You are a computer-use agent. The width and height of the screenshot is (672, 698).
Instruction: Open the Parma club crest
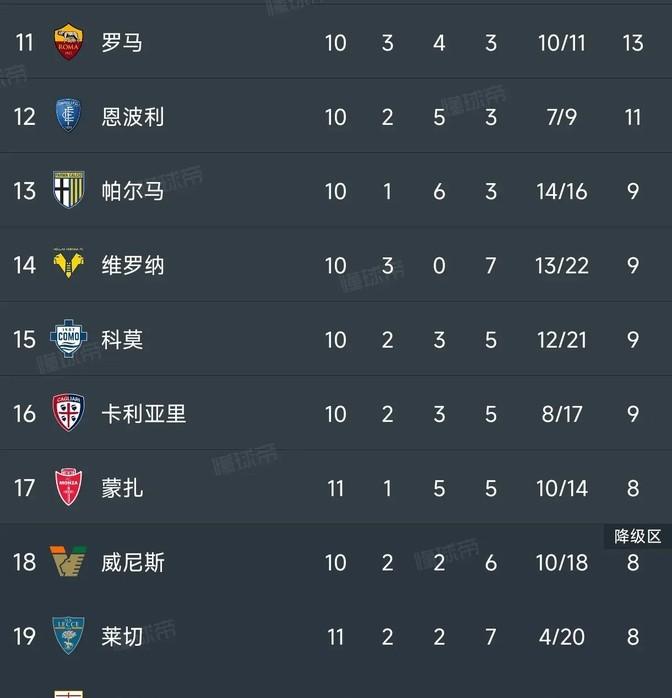(68, 190)
